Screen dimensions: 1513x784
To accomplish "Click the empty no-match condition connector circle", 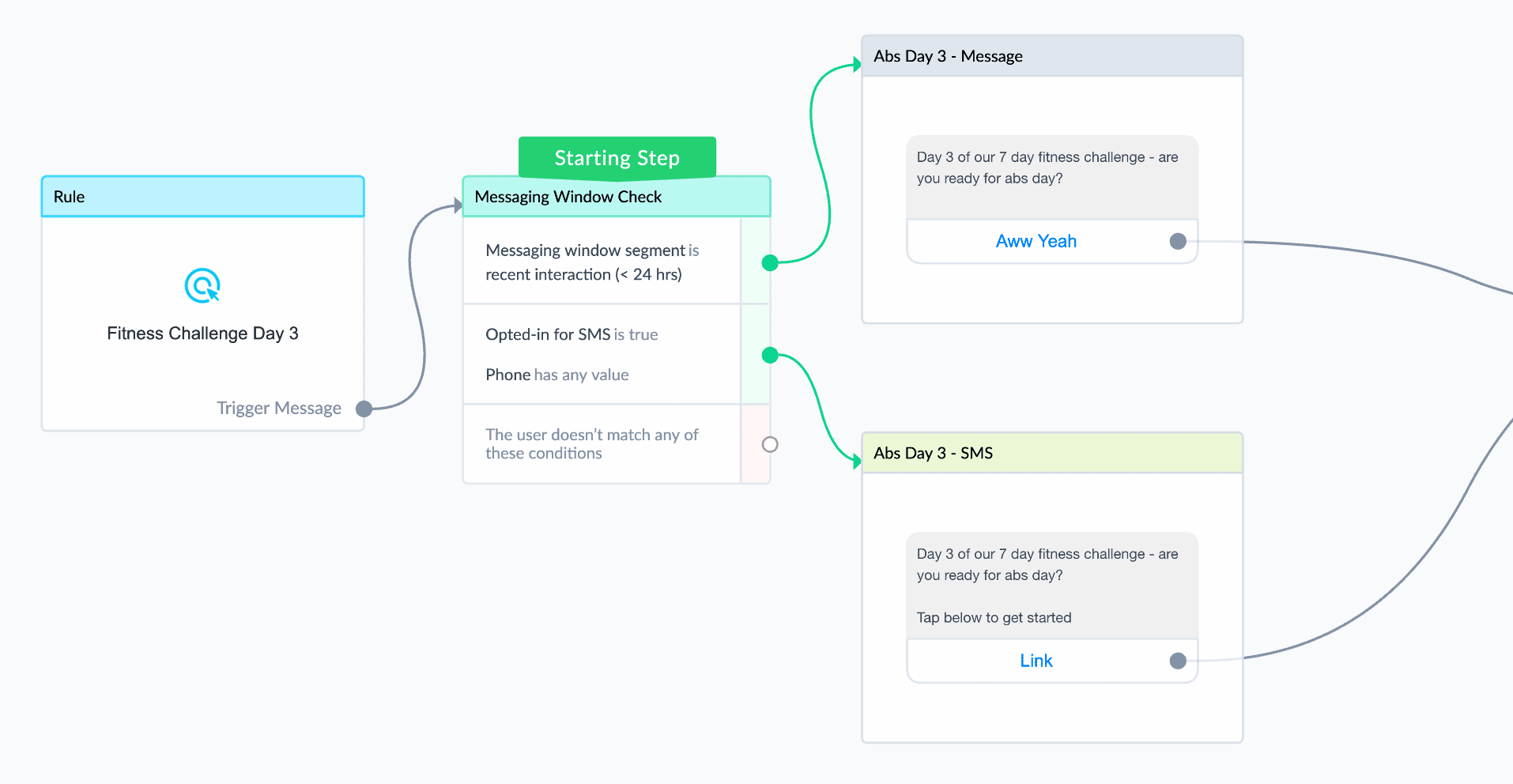I will pyautogui.click(x=770, y=444).
